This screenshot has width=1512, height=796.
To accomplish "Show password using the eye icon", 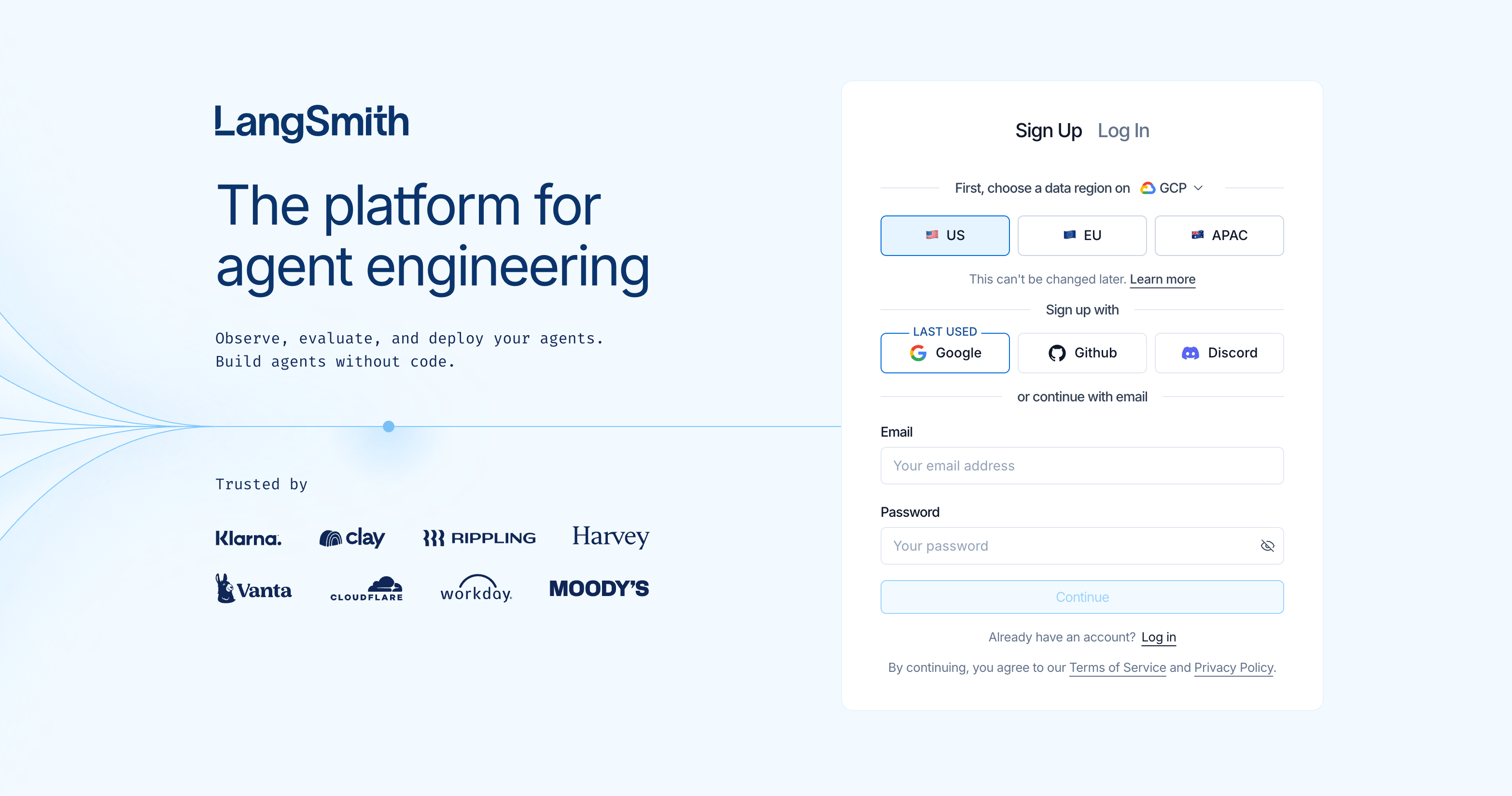I will [1267, 546].
